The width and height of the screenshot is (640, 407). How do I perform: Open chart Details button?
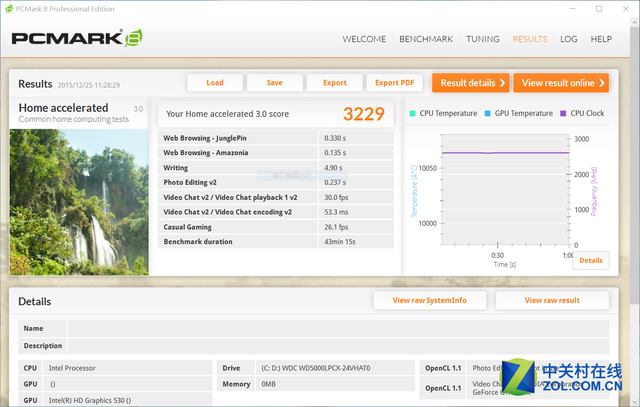(x=590, y=260)
